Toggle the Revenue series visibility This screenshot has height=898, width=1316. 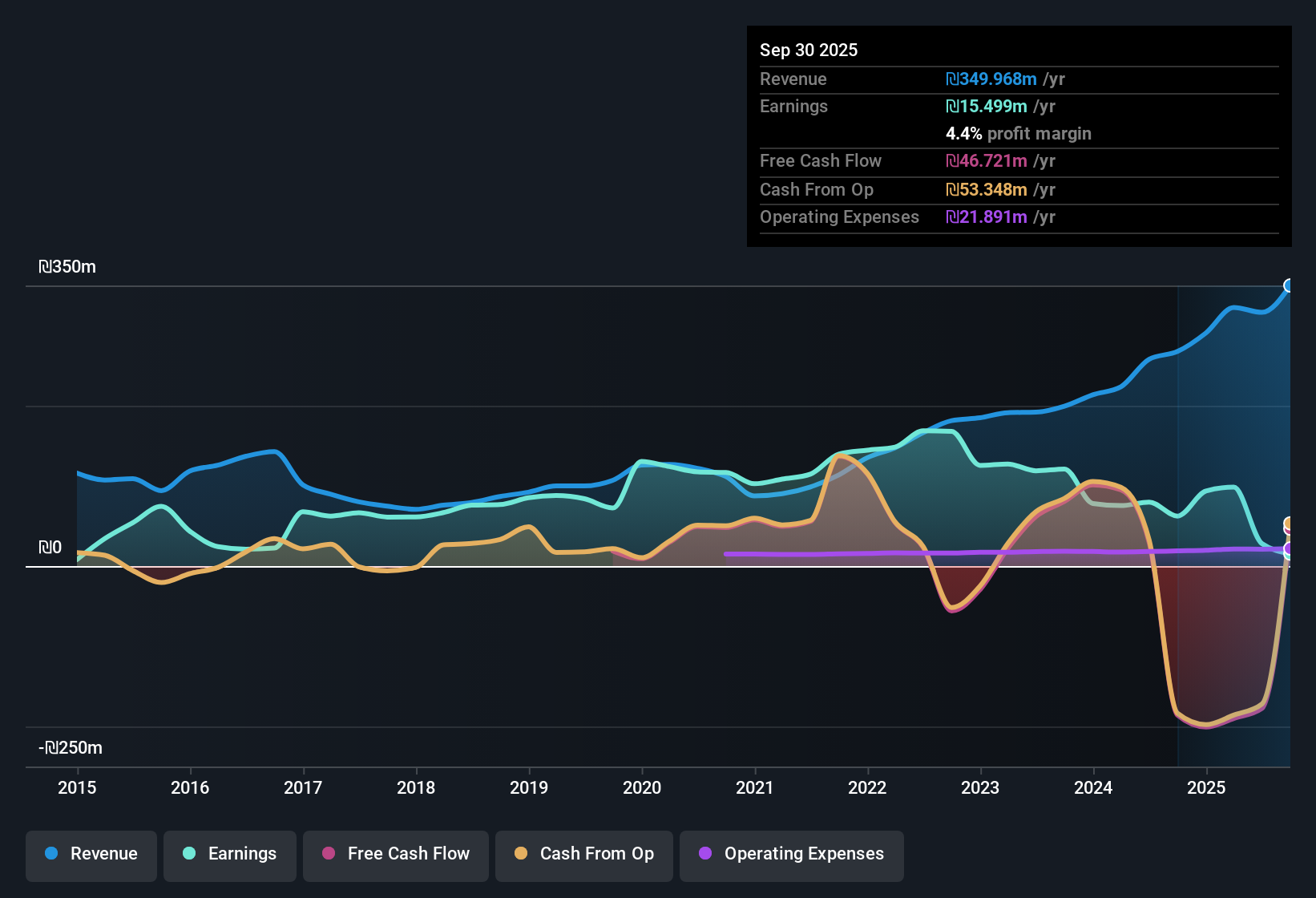91,854
